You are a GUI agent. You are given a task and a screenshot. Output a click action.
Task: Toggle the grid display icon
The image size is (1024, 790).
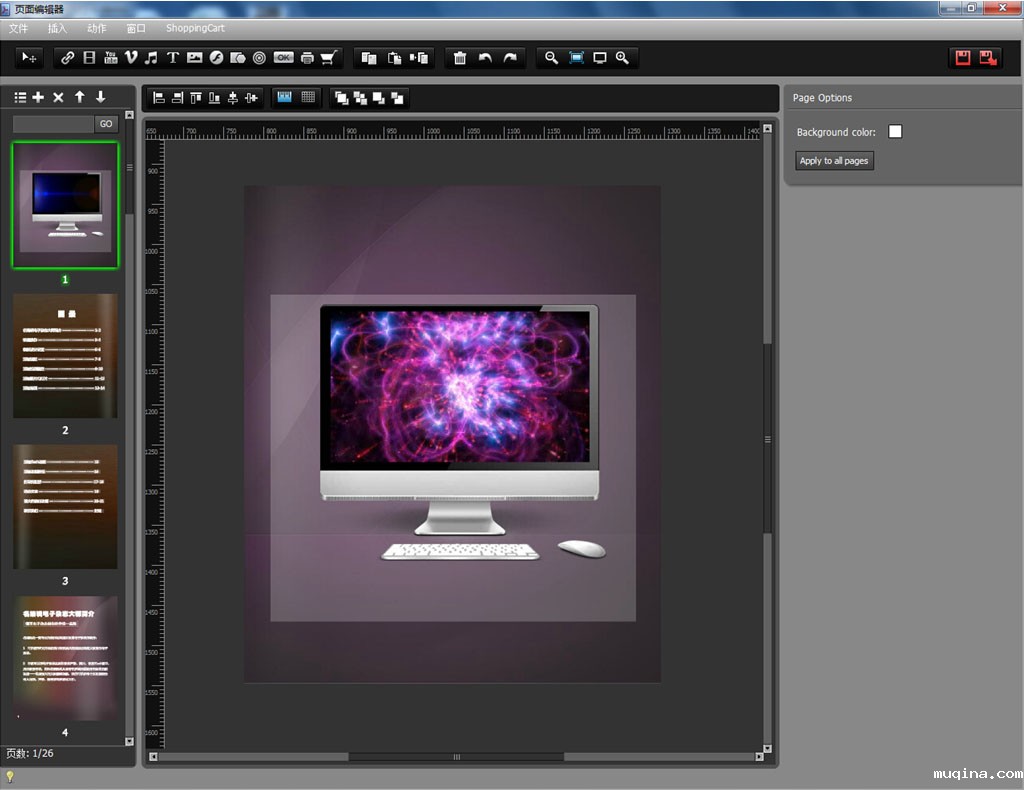(308, 97)
